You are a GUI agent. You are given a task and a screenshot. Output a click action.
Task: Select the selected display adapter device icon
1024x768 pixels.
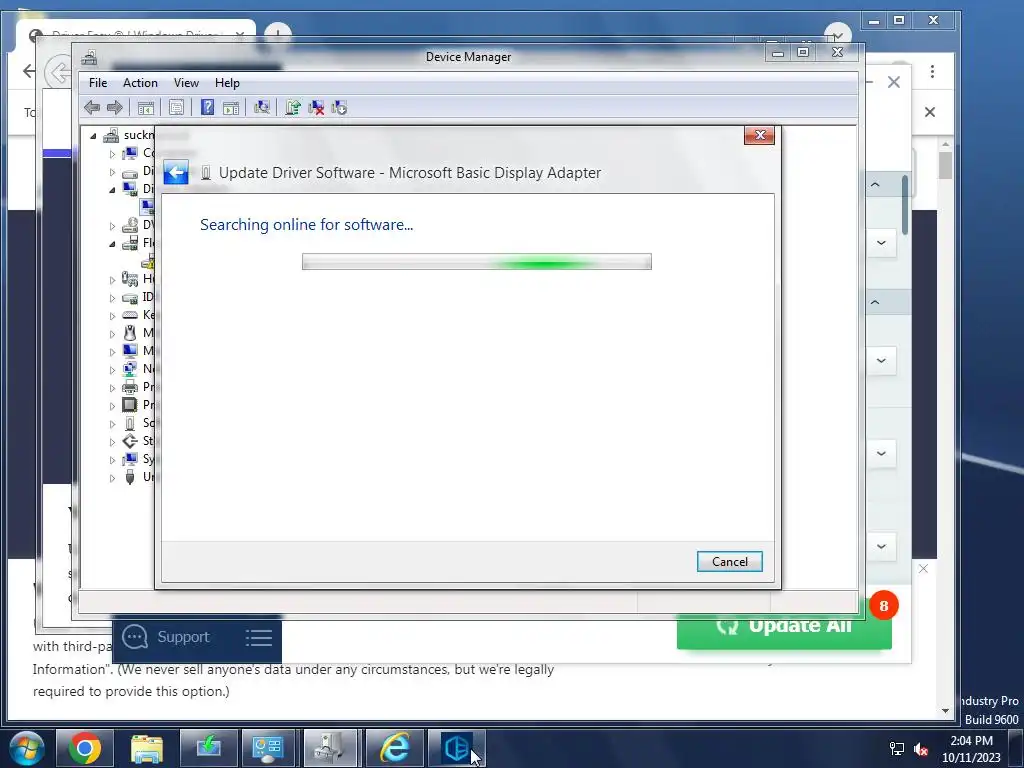point(148,206)
